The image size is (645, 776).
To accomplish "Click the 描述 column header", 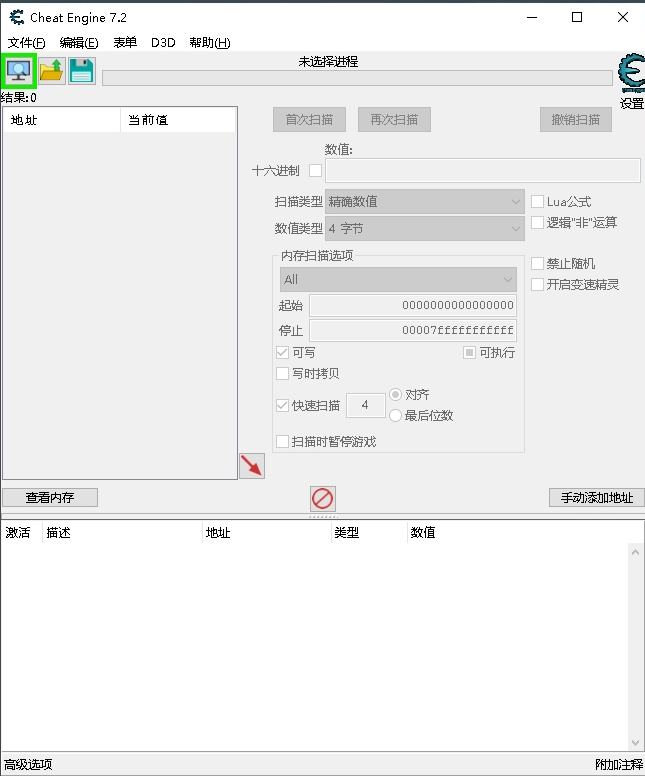I will 122,533.
